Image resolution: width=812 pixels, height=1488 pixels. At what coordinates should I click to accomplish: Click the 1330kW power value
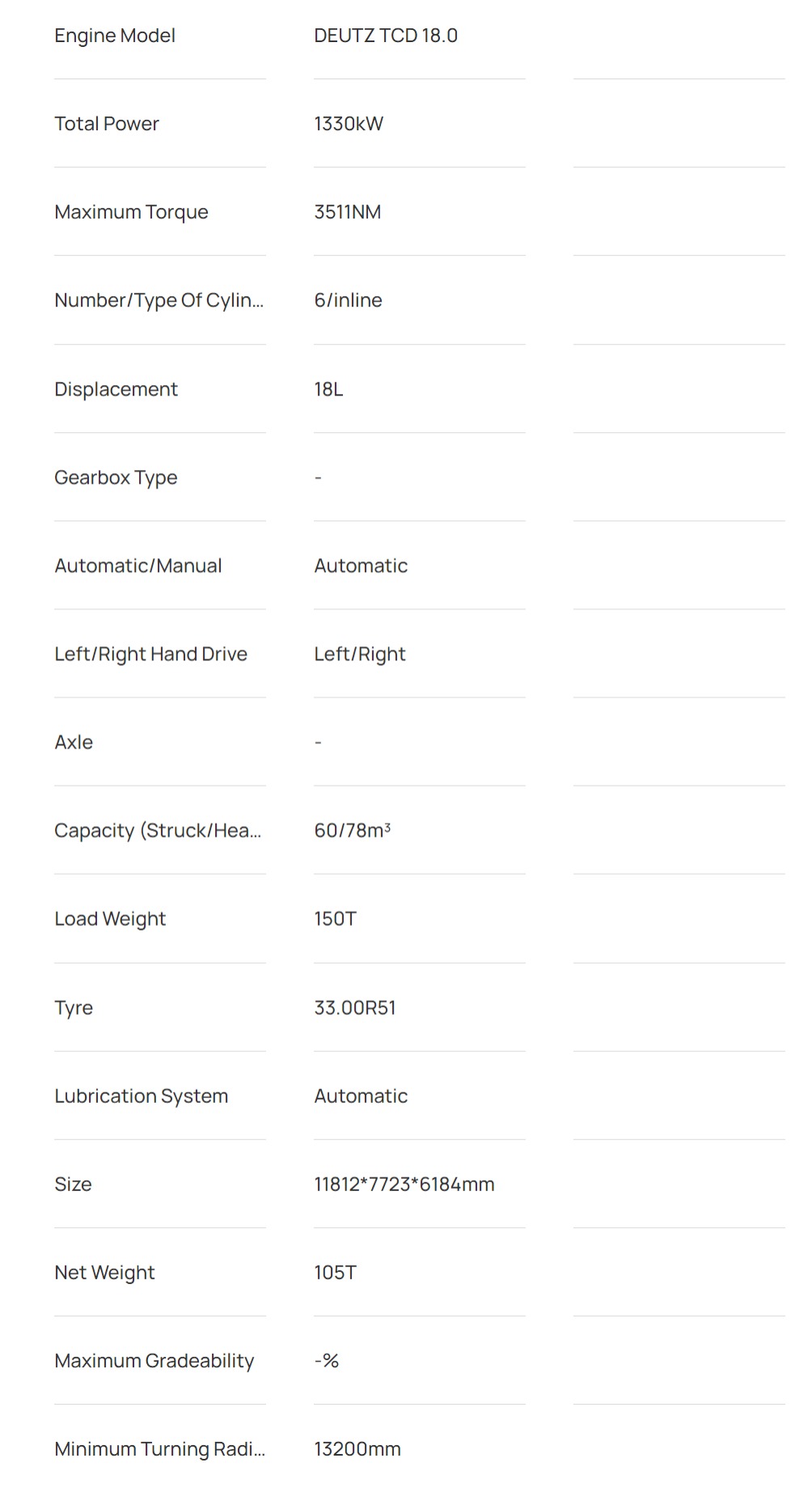(x=349, y=124)
